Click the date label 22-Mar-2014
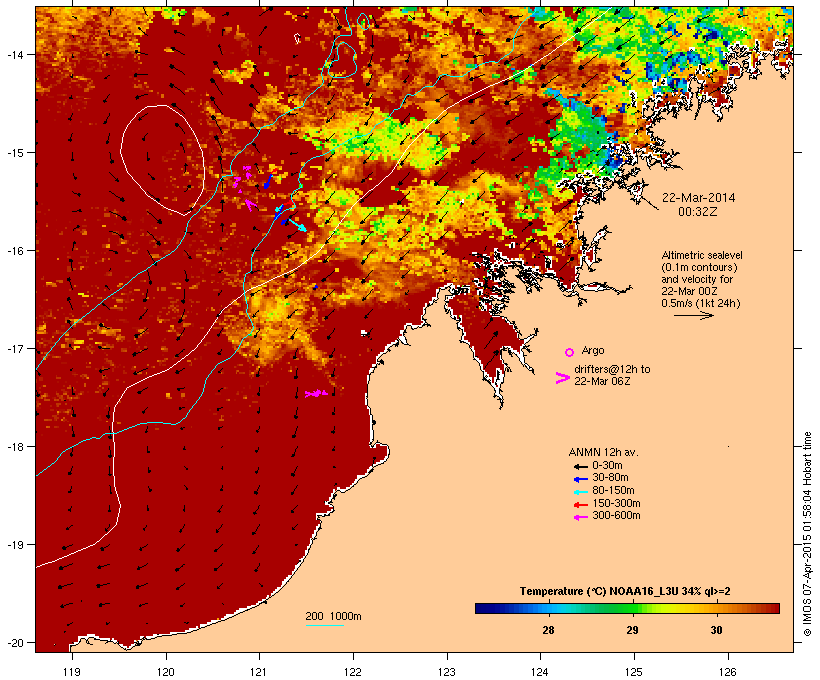The height and width of the screenshot is (680, 820). (699, 198)
